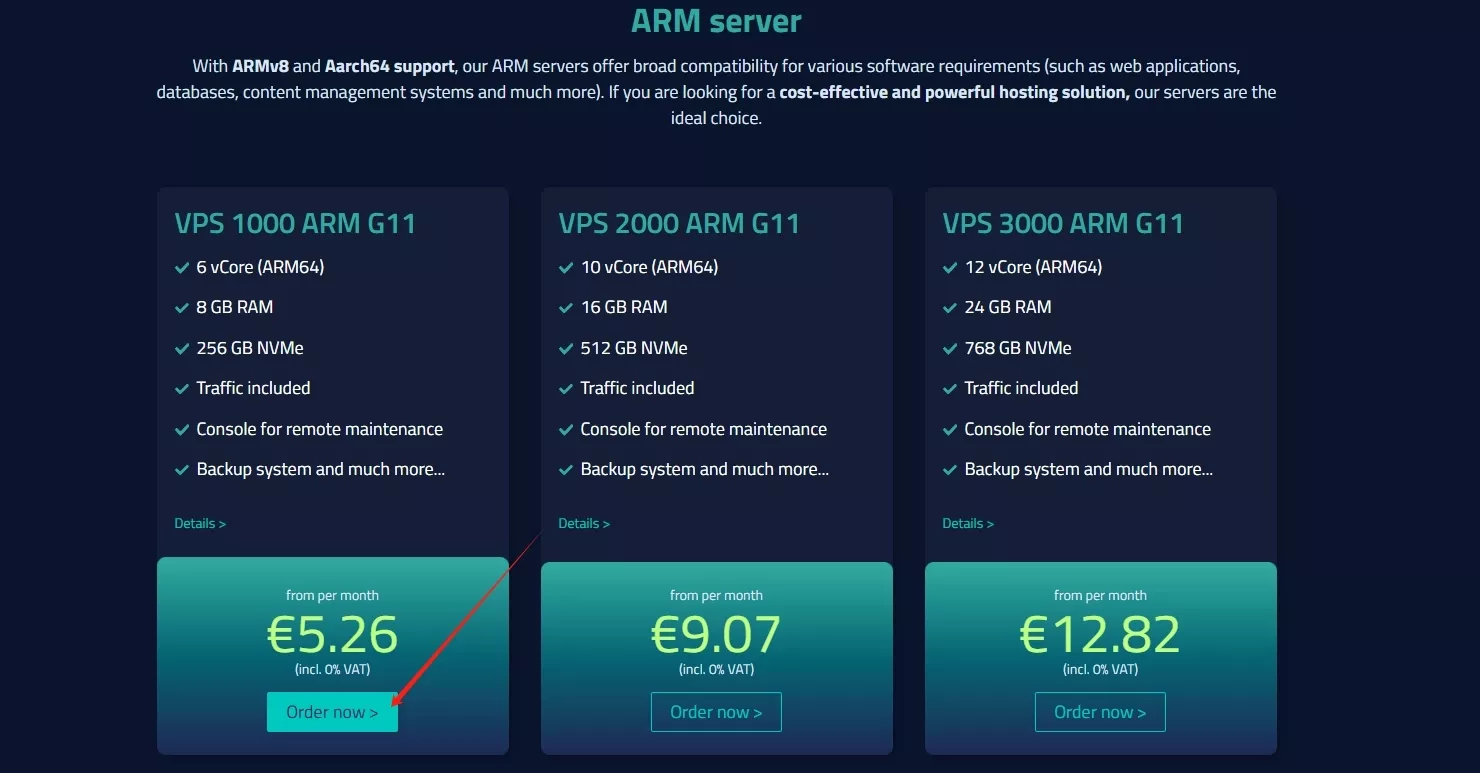Viewport: 1480px width, 773px height.
Task: Click the checkmark beside 24 GB RAM
Action: click(950, 308)
